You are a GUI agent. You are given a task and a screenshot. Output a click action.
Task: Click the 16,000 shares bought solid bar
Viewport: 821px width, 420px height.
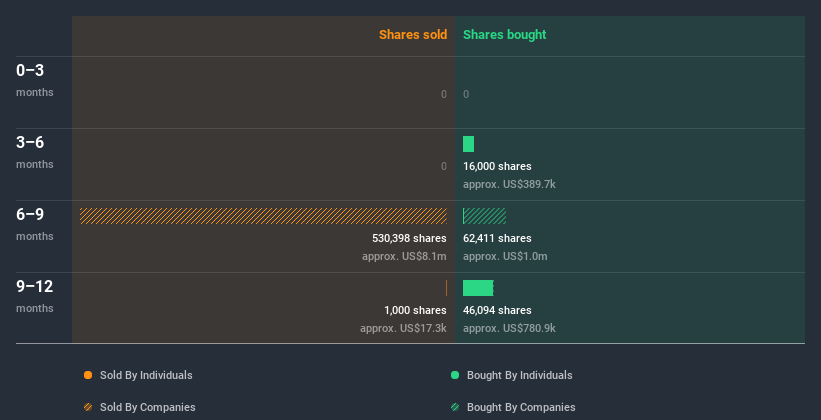[x=468, y=144]
